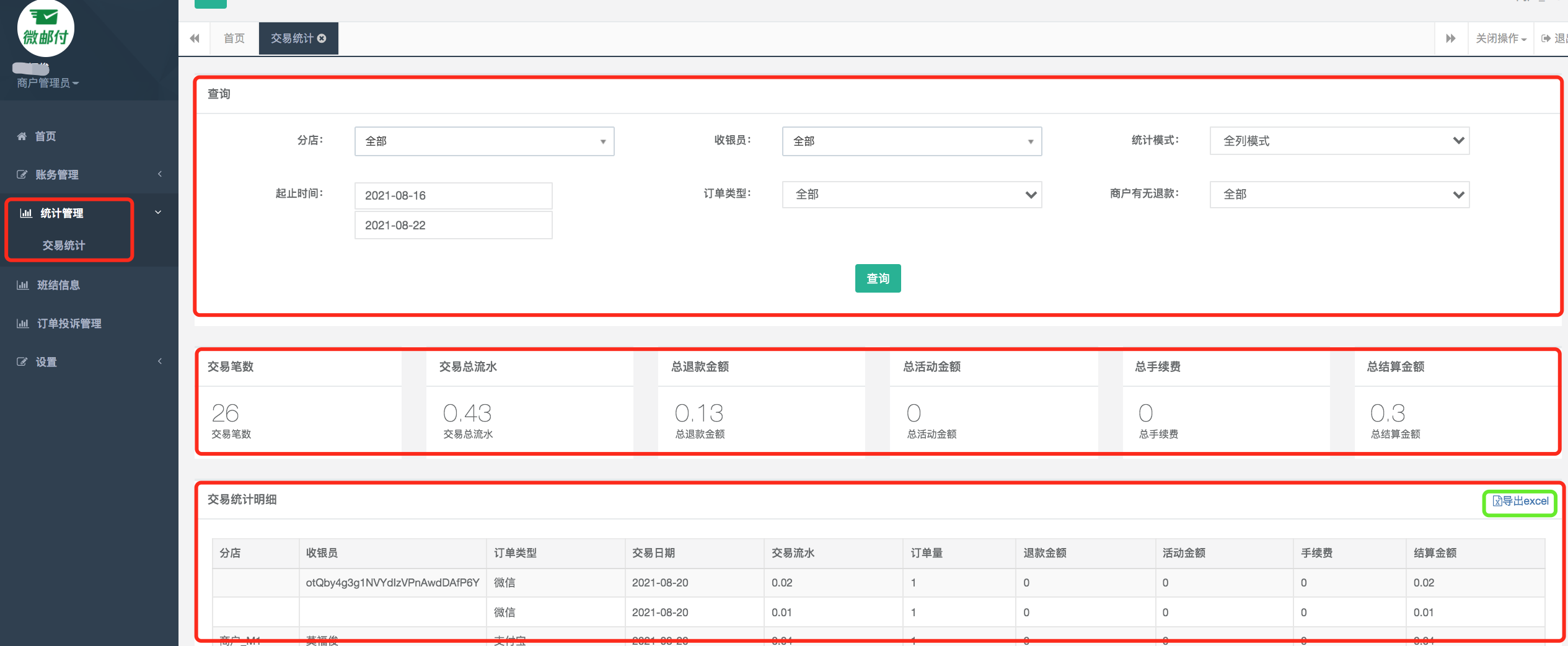
Task: Click the tab scroll-left double arrow icon
Action: click(x=195, y=38)
